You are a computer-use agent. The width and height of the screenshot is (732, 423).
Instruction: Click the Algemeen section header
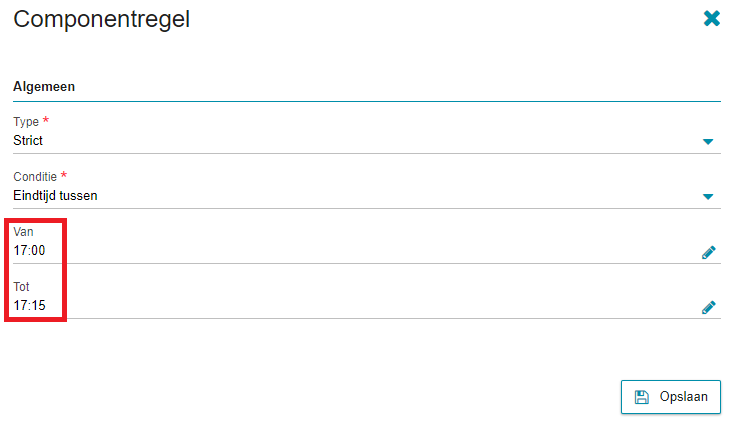(44, 87)
